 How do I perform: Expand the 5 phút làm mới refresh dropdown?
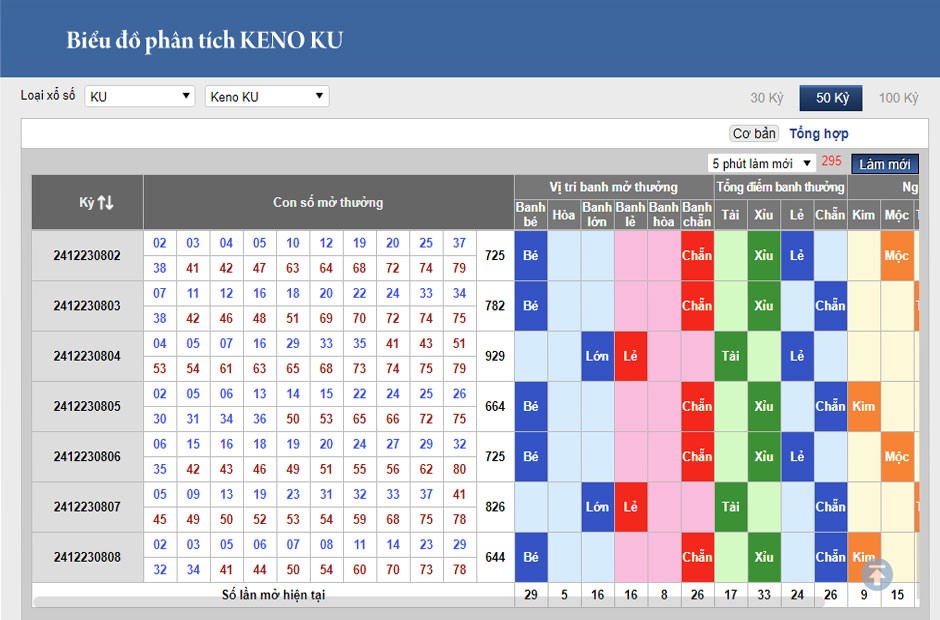tap(761, 163)
